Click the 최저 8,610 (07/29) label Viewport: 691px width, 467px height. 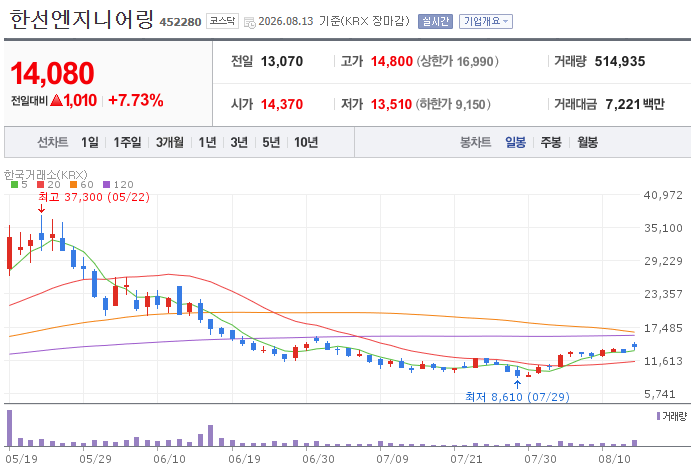pyautogui.click(x=517, y=397)
